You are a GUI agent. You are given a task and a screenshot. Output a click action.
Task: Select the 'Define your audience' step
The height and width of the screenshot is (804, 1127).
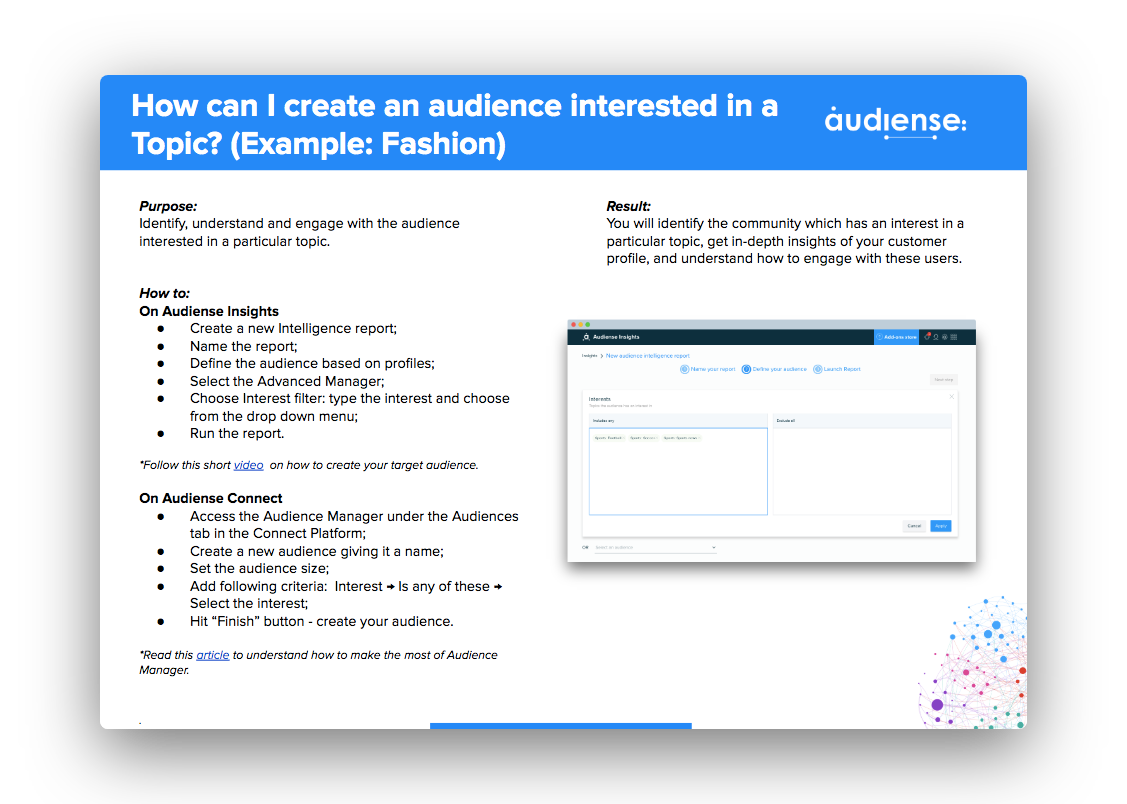pyautogui.click(x=774, y=369)
